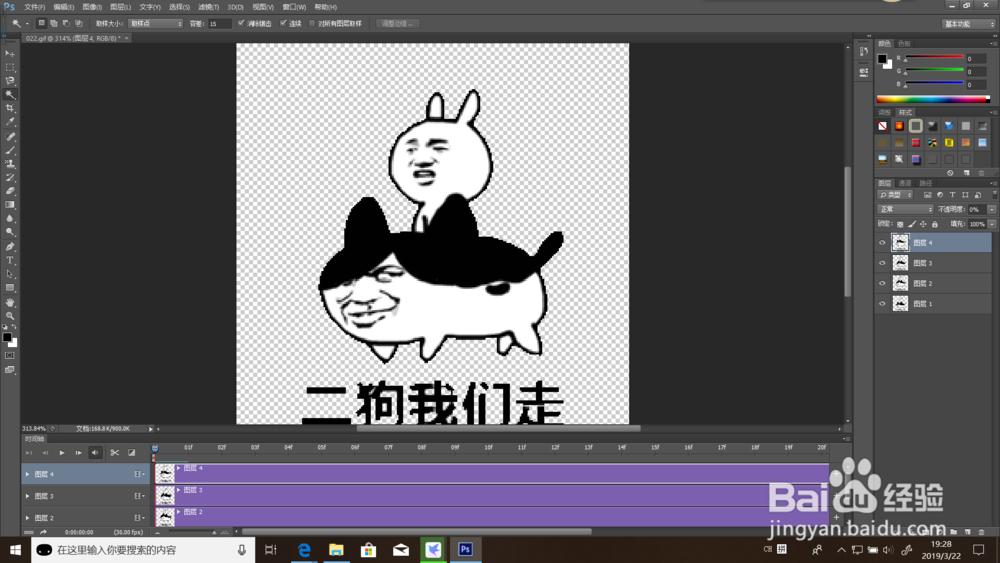Switch to the 色板 tab
This screenshot has width=1000, height=563.
pyautogui.click(x=904, y=44)
